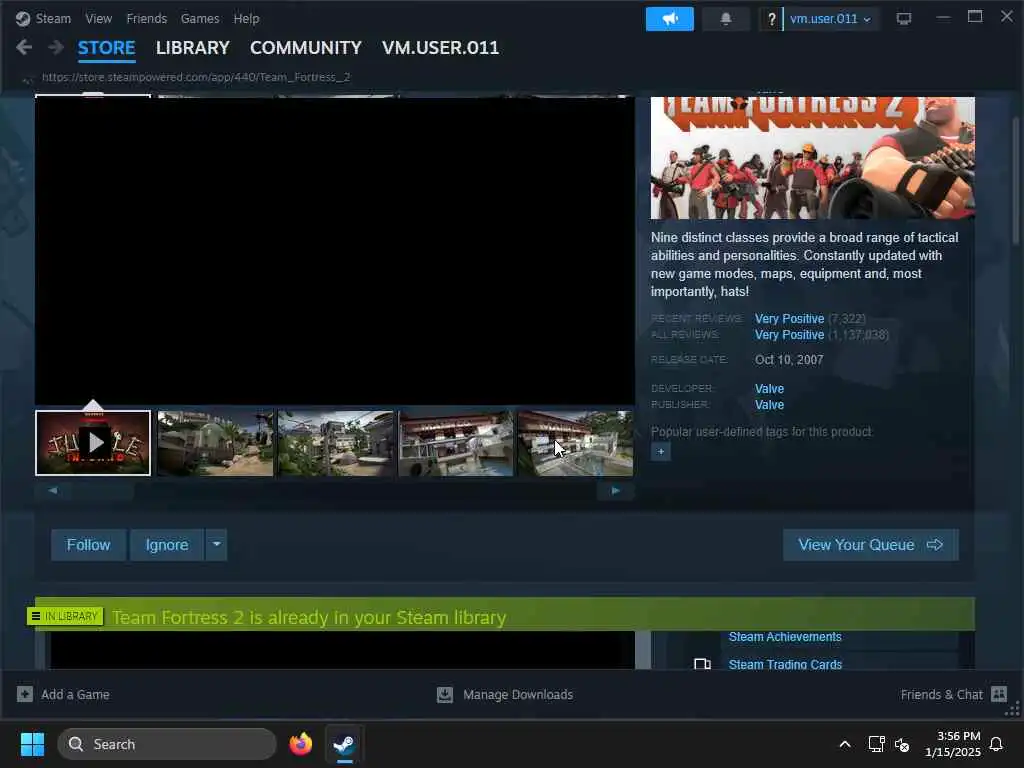Click the Steam taskbar icon
Viewport: 1024px width, 768px height.
[344, 744]
